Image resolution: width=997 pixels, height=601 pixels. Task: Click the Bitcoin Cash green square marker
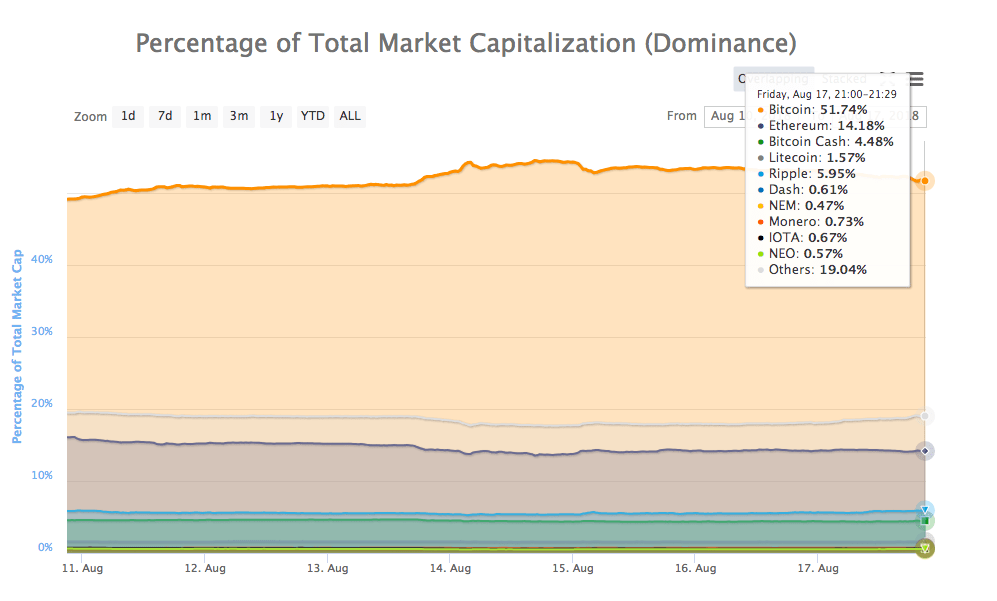click(925, 521)
